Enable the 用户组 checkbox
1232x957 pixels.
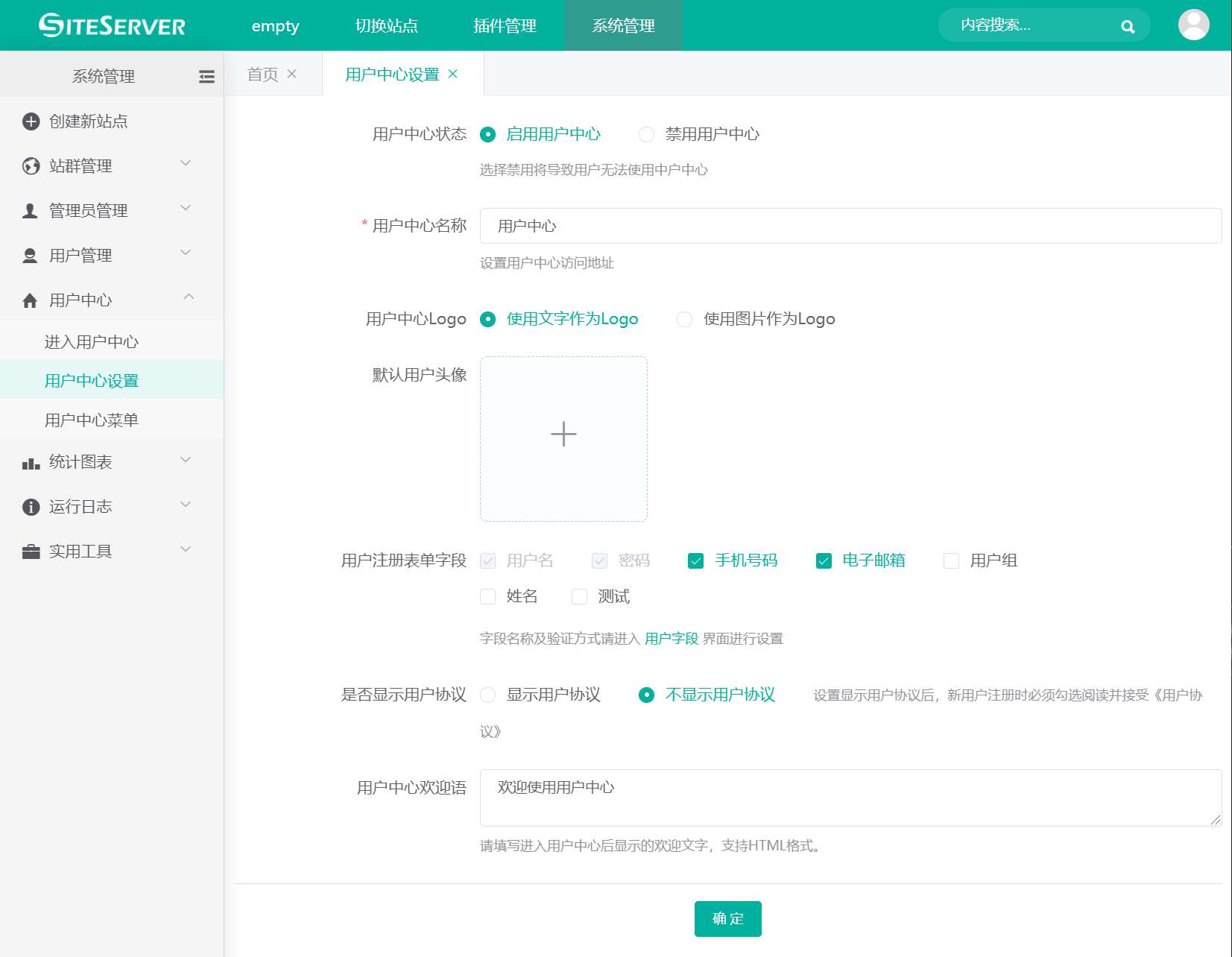951,560
